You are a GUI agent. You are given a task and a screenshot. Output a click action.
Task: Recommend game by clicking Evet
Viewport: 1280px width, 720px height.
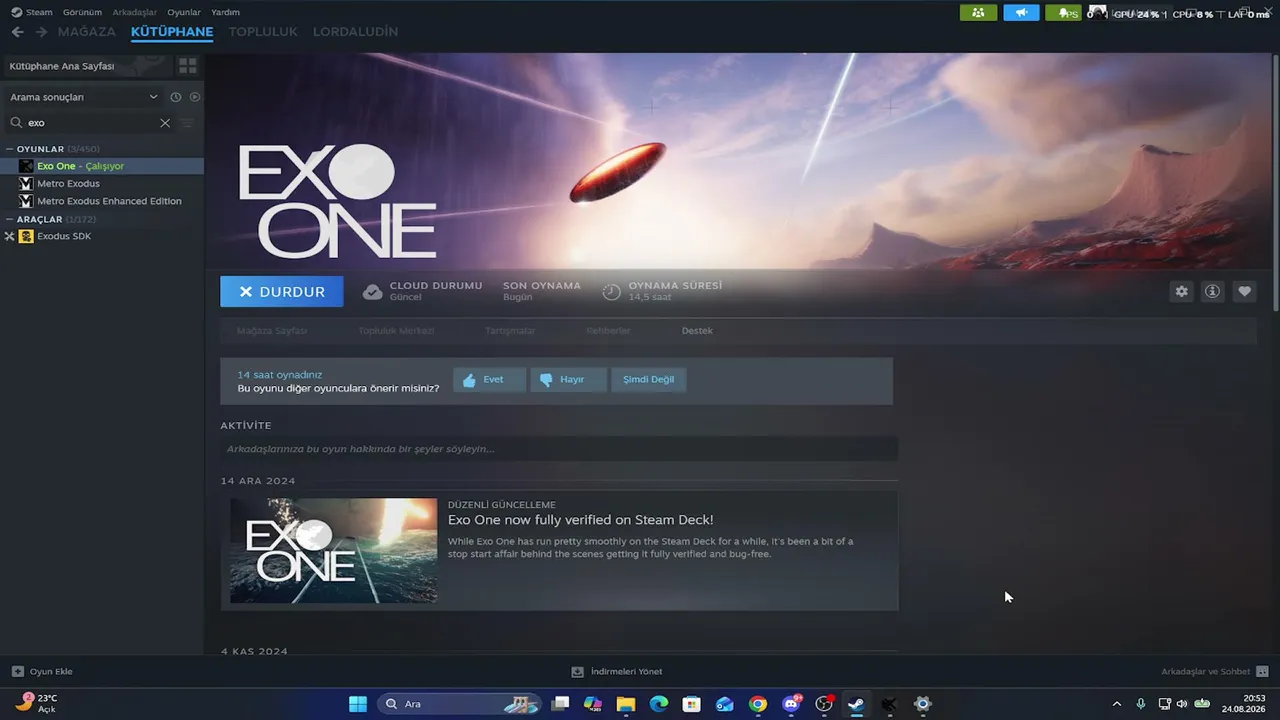click(489, 380)
